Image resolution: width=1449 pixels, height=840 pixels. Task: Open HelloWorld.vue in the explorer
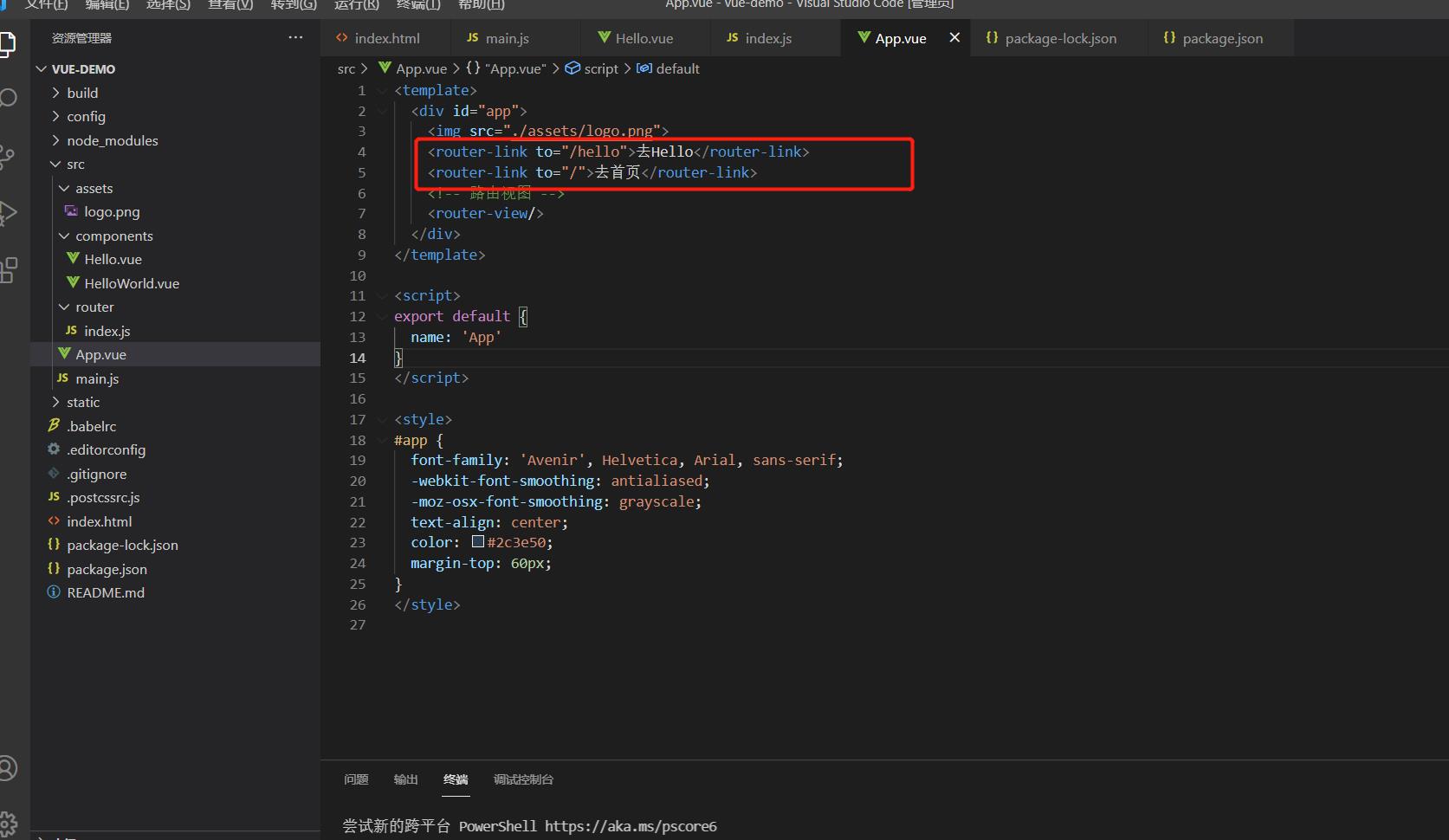[x=132, y=283]
